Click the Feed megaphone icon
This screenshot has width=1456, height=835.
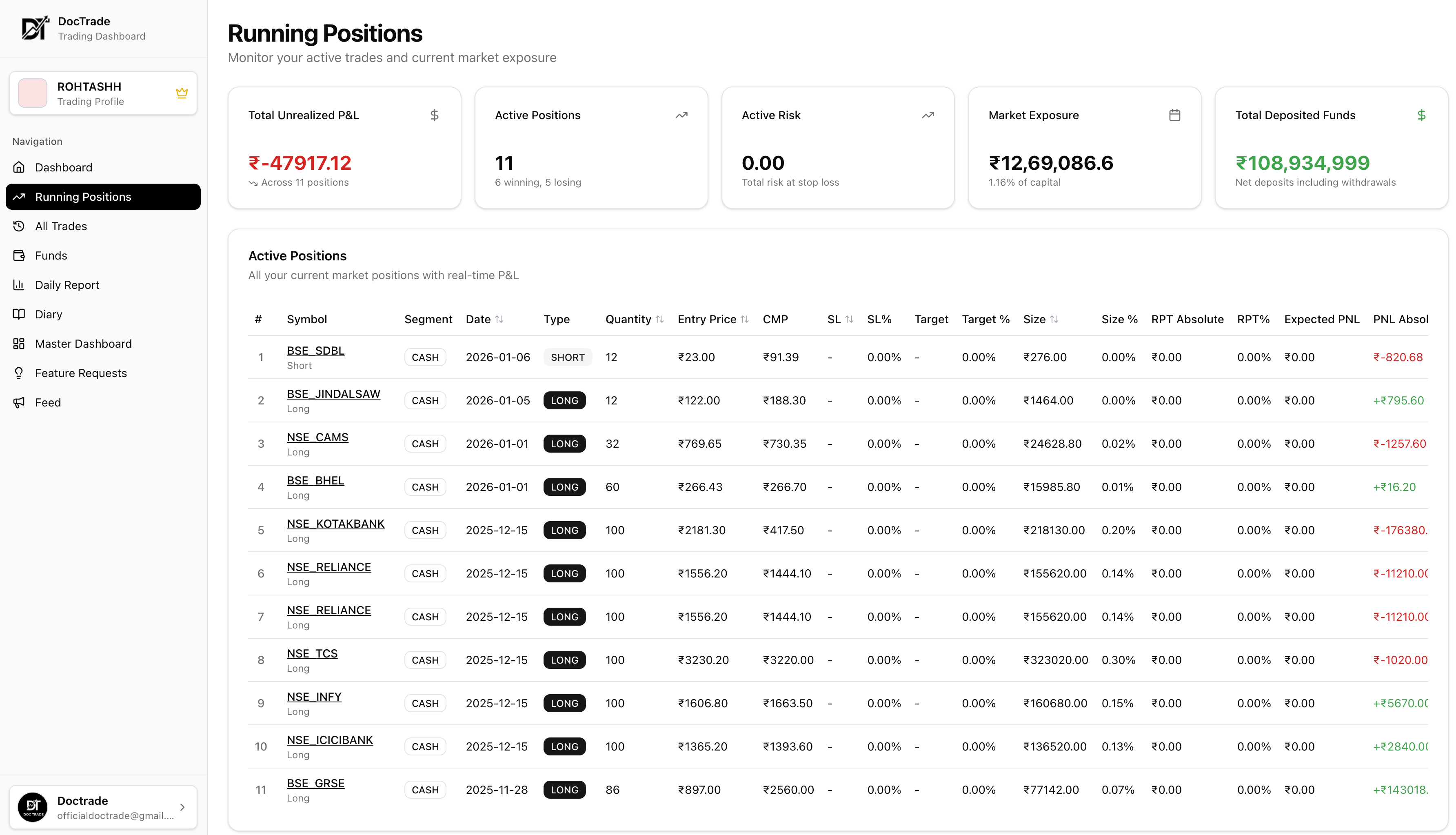click(19, 402)
